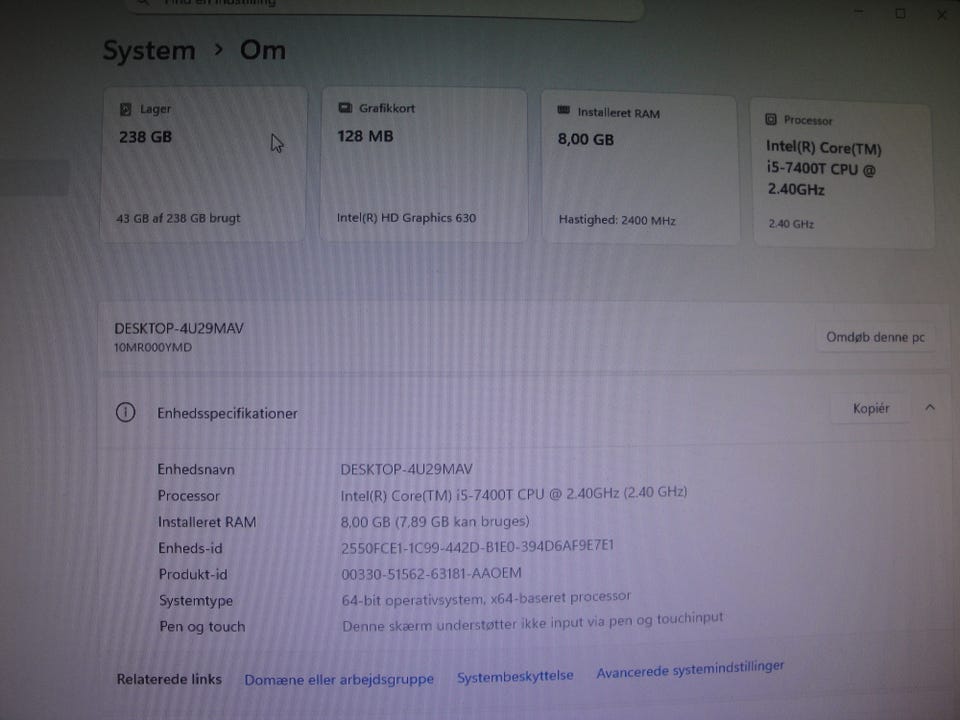Click the Processor chip icon

[771, 119]
